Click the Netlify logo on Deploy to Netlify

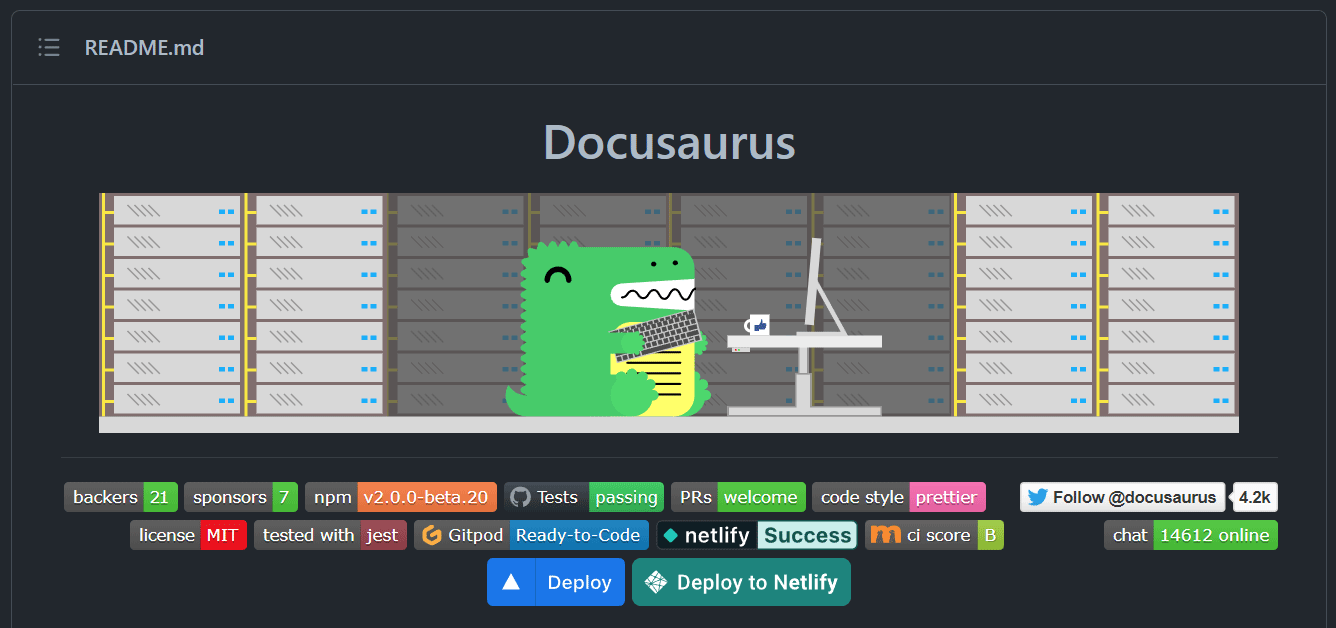(656, 582)
